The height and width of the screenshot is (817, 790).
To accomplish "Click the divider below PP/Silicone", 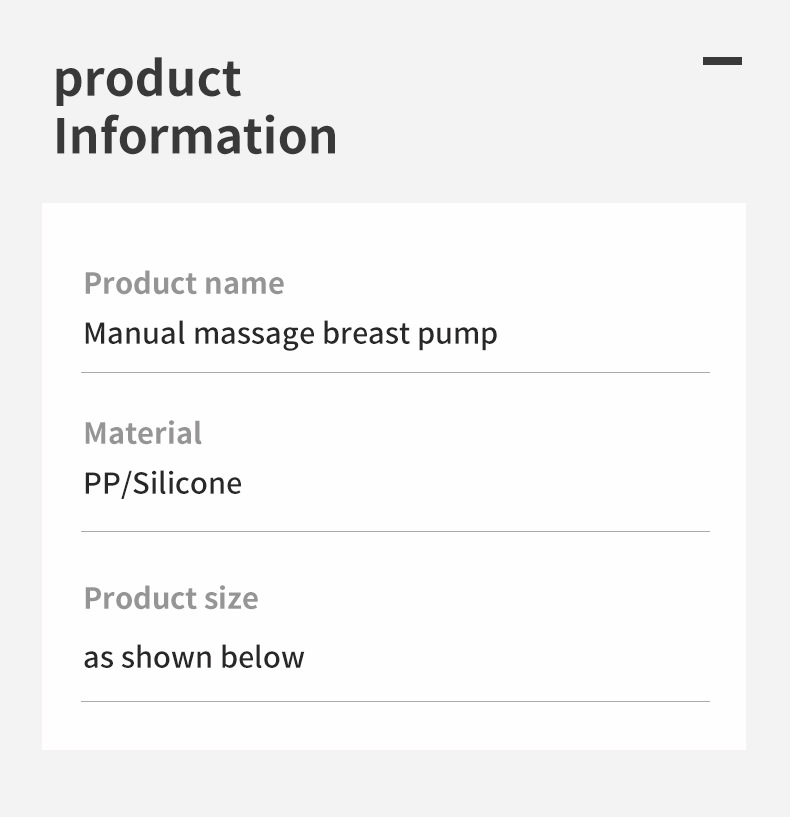I will click(x=395, y=531).
